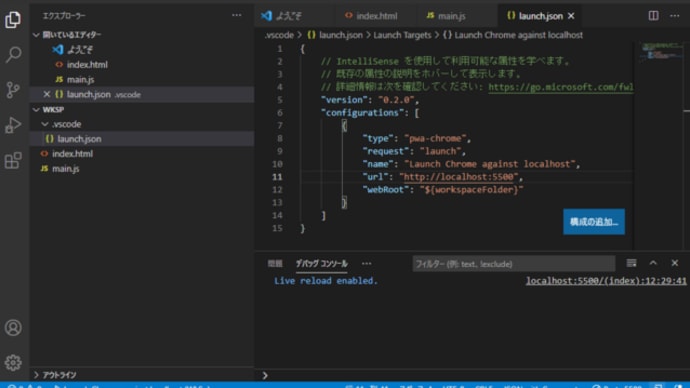The image size is (690, 388).
Task: Click the Launch Targets breadcrumb
Action: pyautogui.click(x=402, y=35)
